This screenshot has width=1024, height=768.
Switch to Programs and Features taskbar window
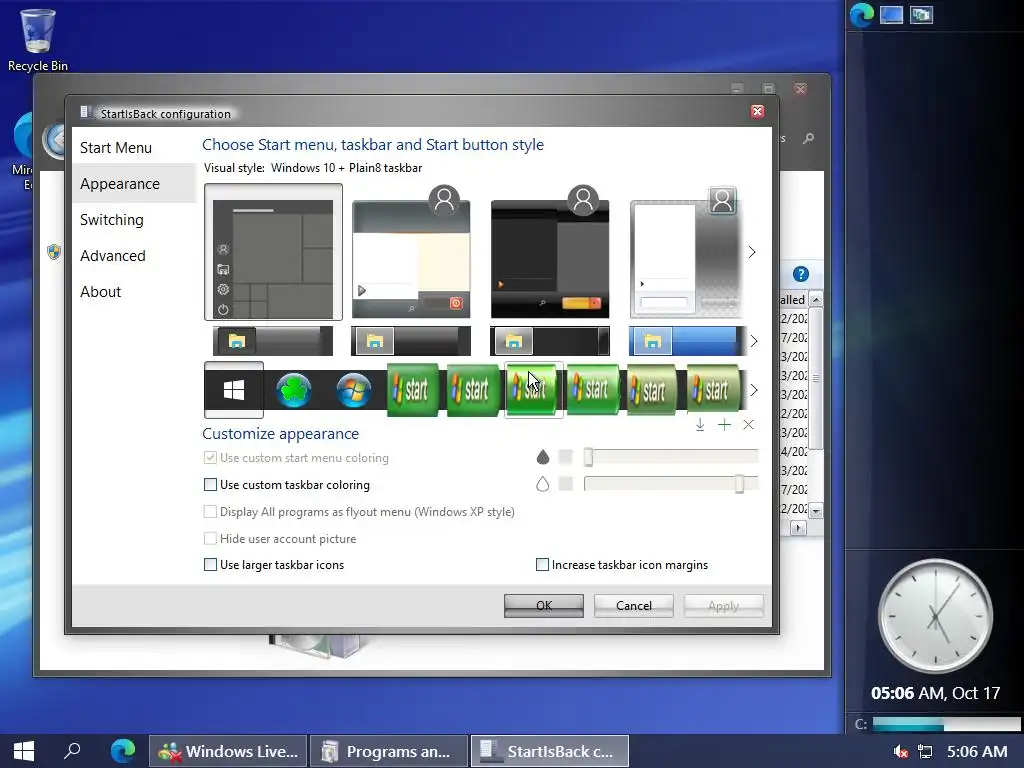(x=389, y=751)
